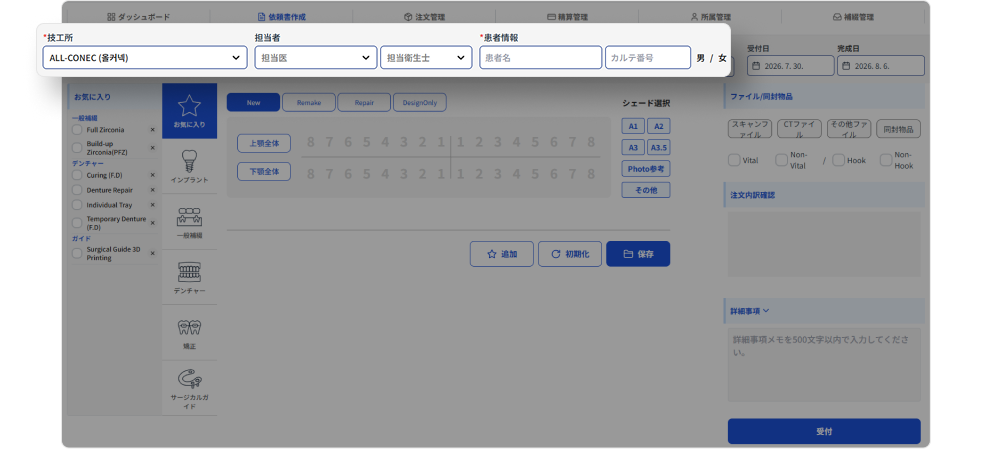Select the 矯正 orthodontics category icon

(189, 333)
